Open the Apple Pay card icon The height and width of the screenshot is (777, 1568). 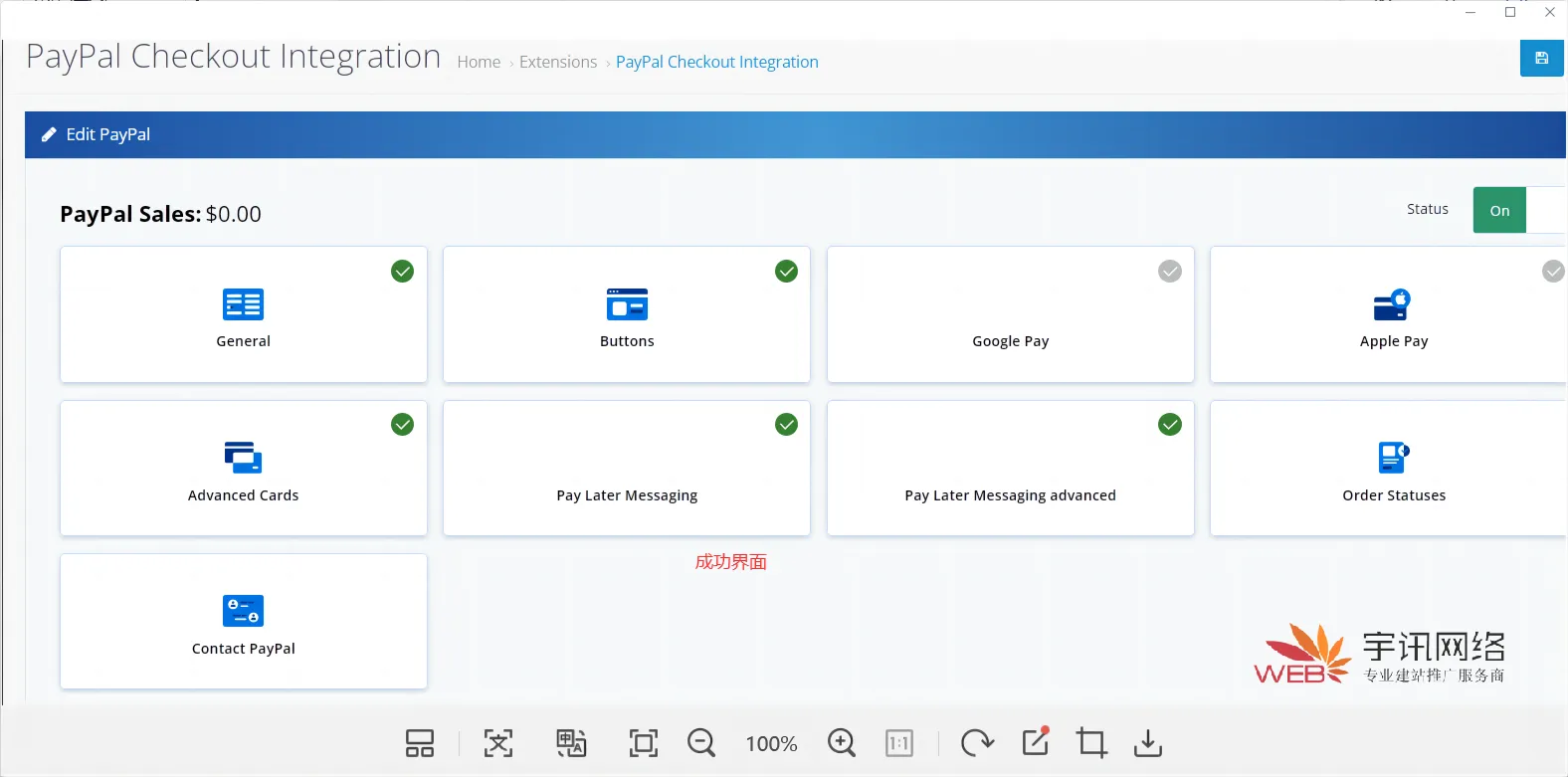[1392, 304]
